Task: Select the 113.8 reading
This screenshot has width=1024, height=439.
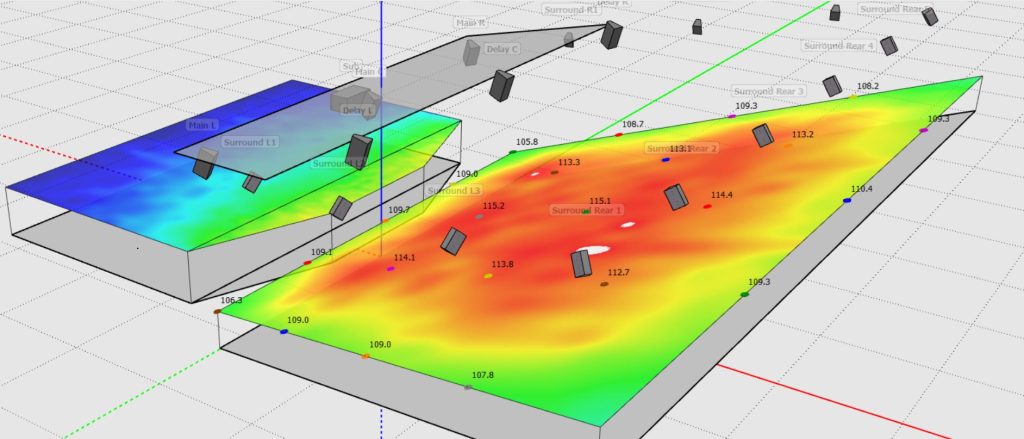Action: tap(502, 265)
